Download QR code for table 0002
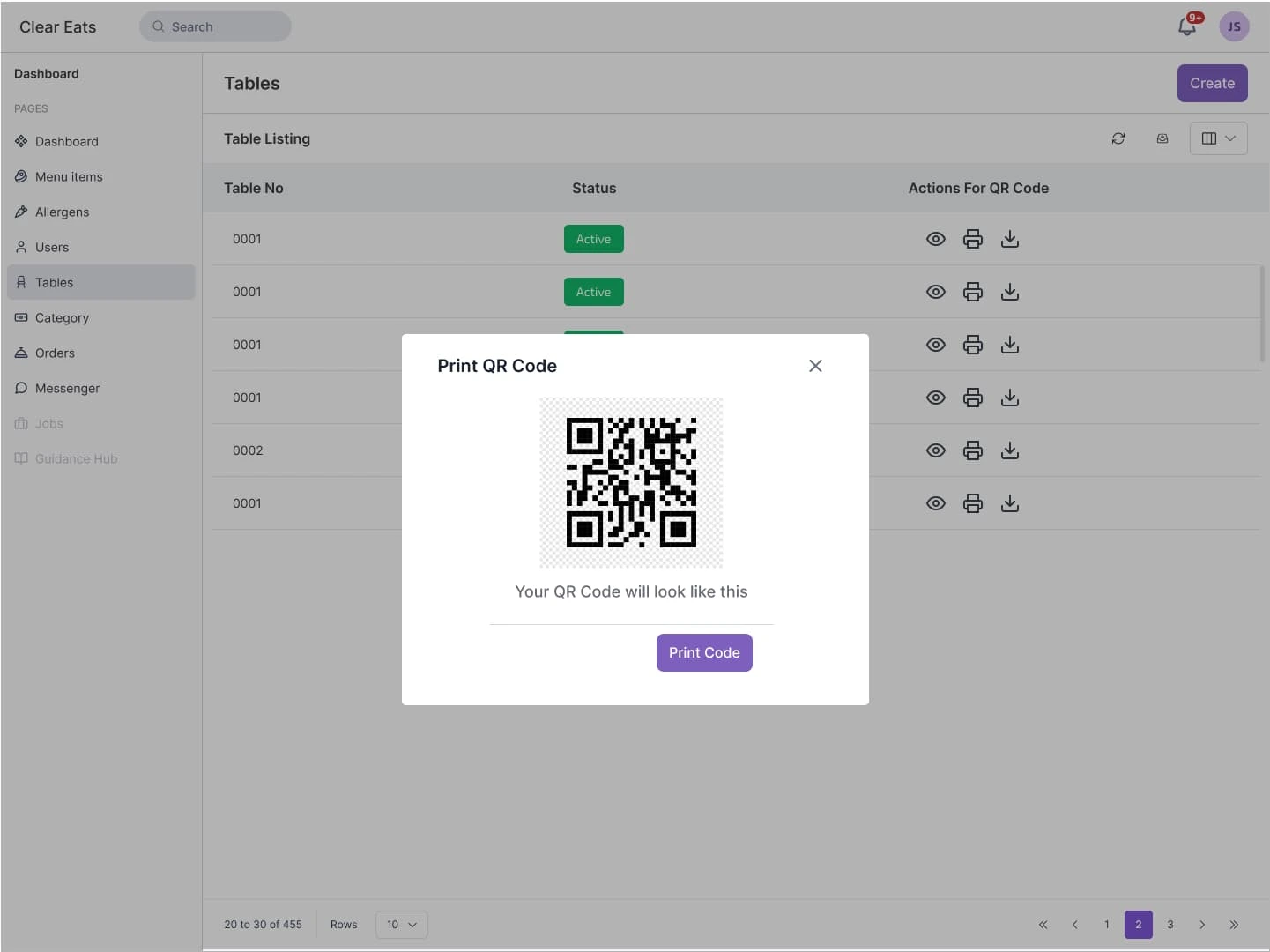 click(x=1010, y=450)
